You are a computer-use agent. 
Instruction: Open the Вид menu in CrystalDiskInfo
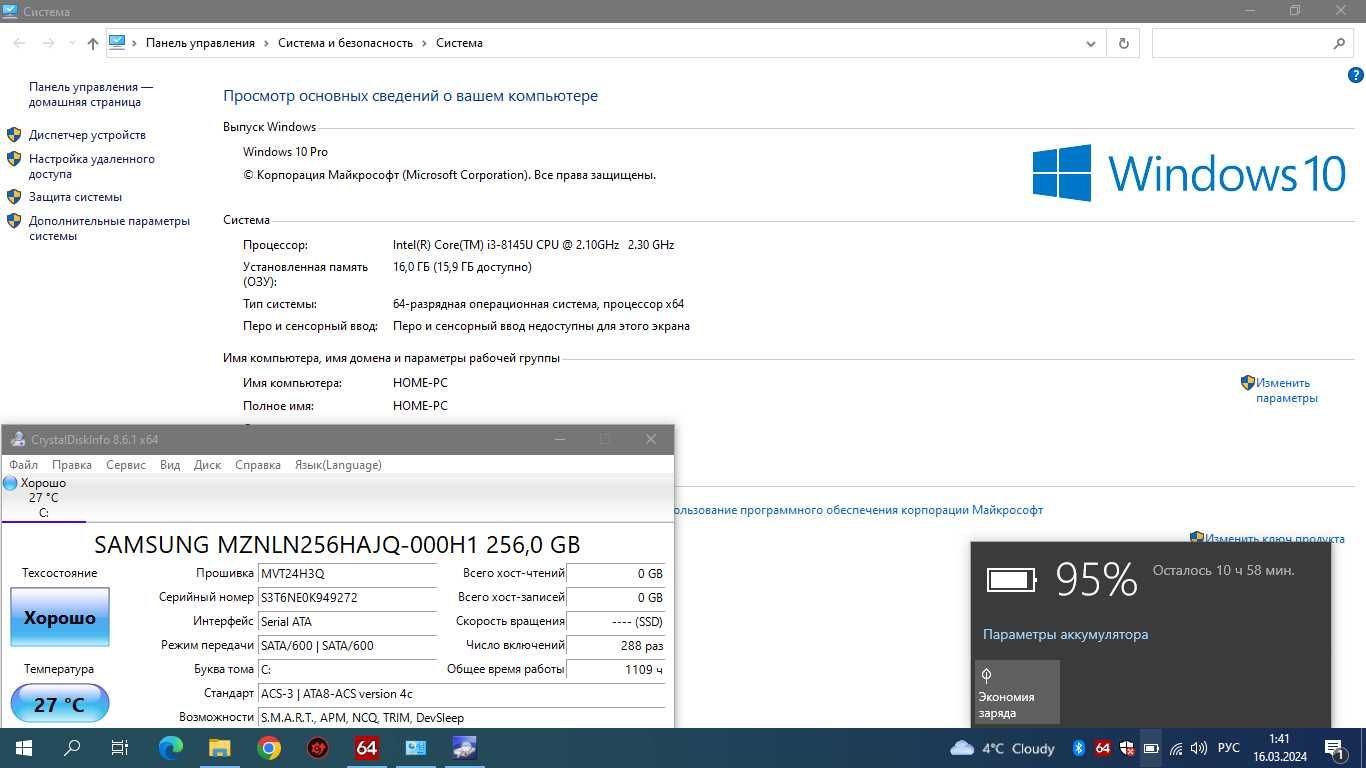170,465
